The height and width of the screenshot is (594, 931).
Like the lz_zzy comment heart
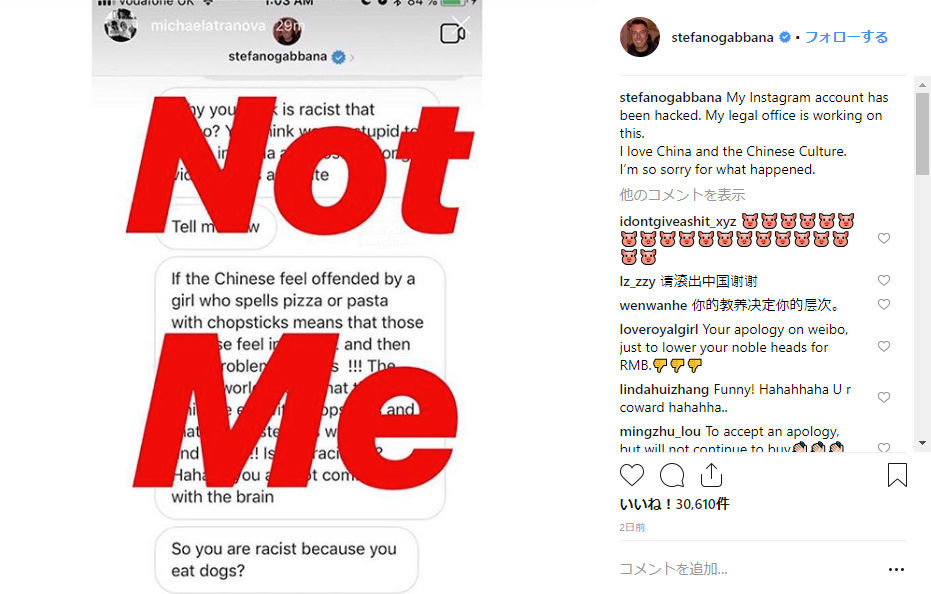point(884,280)
